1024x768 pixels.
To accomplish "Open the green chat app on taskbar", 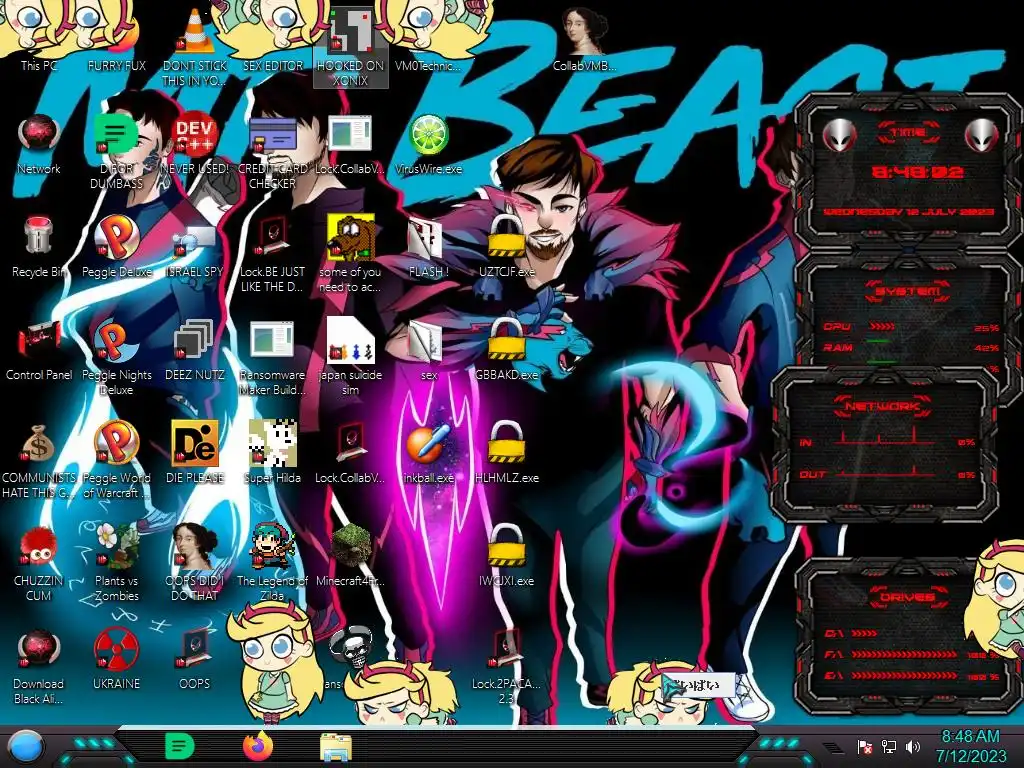I will click(x=179, y=746).
